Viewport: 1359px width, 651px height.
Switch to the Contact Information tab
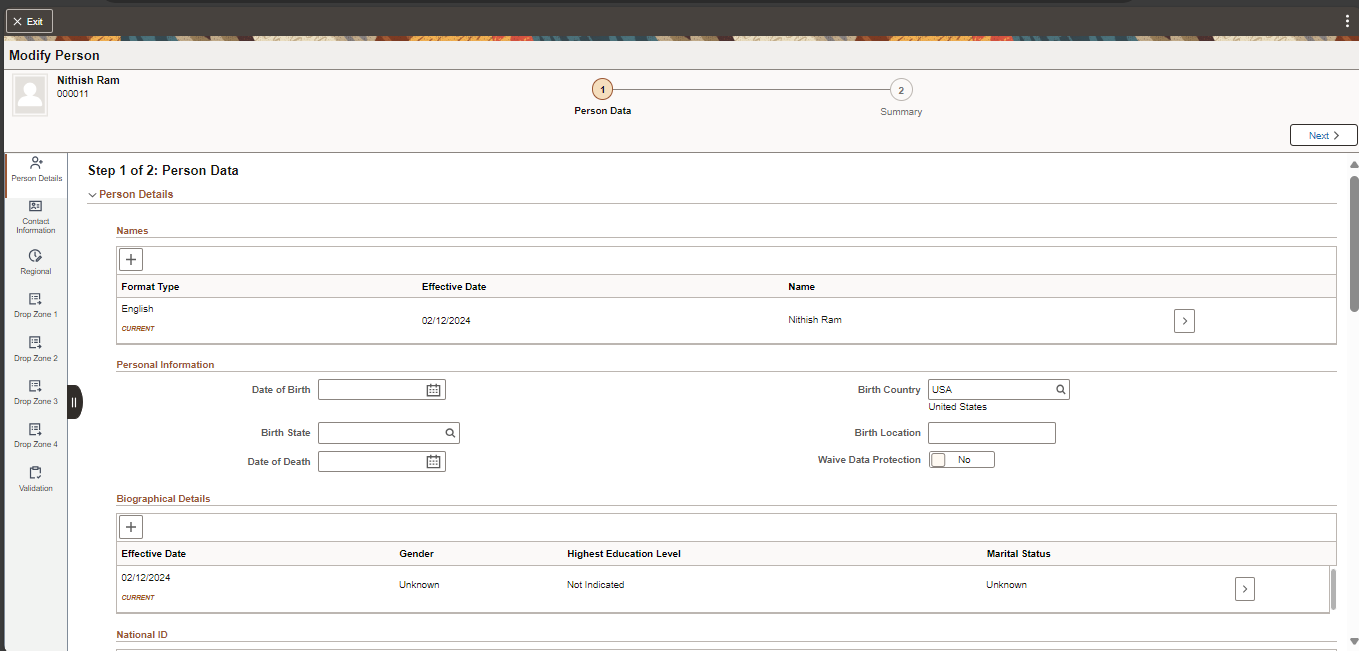[36, 217]
